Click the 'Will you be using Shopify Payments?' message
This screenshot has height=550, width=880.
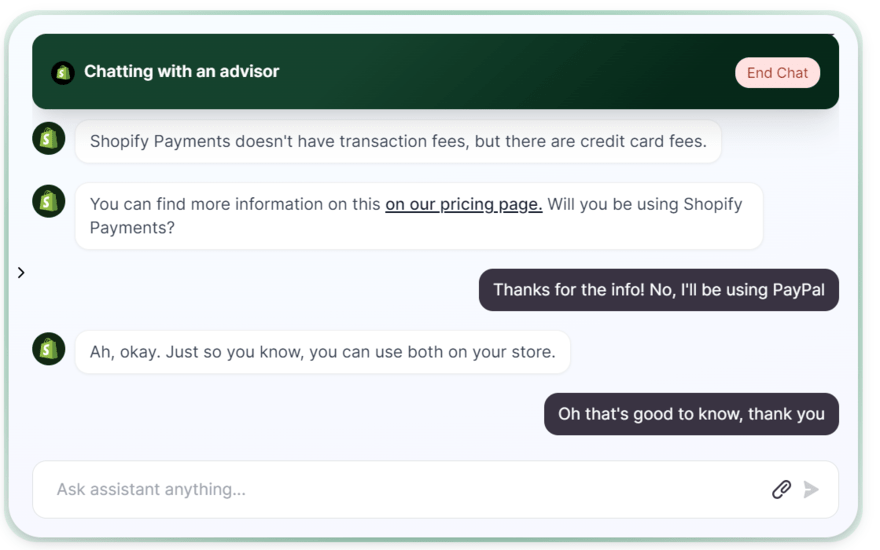pyautogui.click(x=419, y=216)
